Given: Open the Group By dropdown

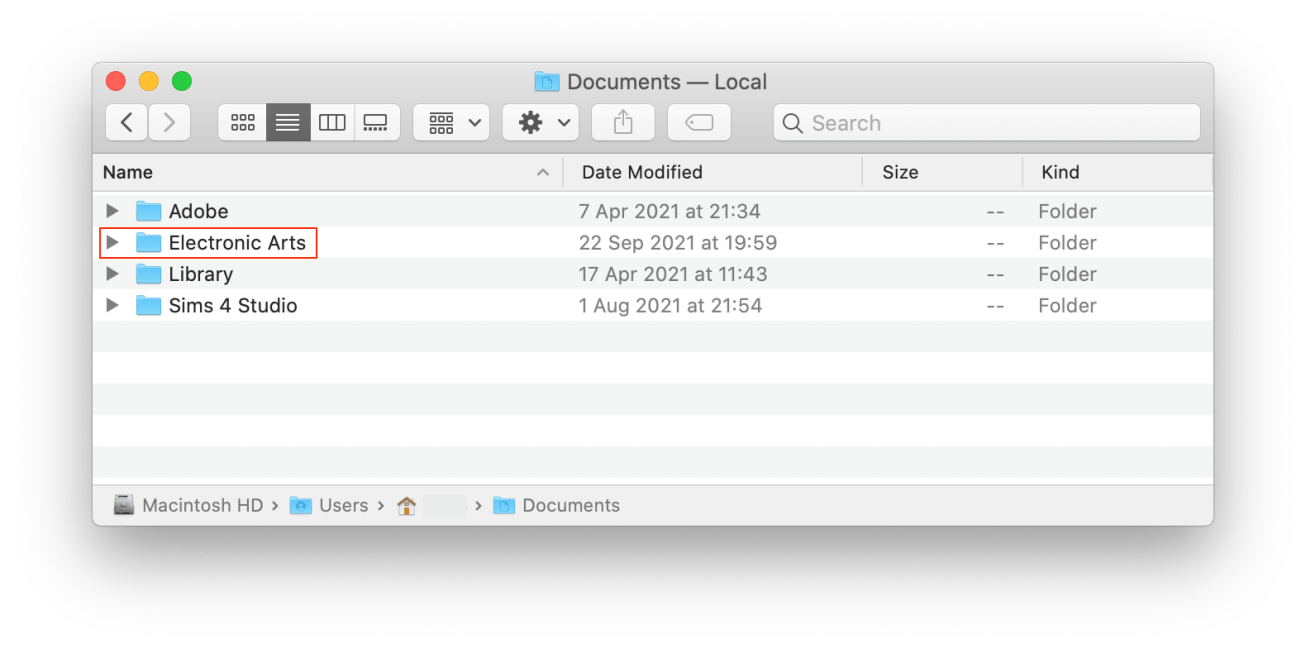Looking at the screenshot, I should click(x=450, y=122).
